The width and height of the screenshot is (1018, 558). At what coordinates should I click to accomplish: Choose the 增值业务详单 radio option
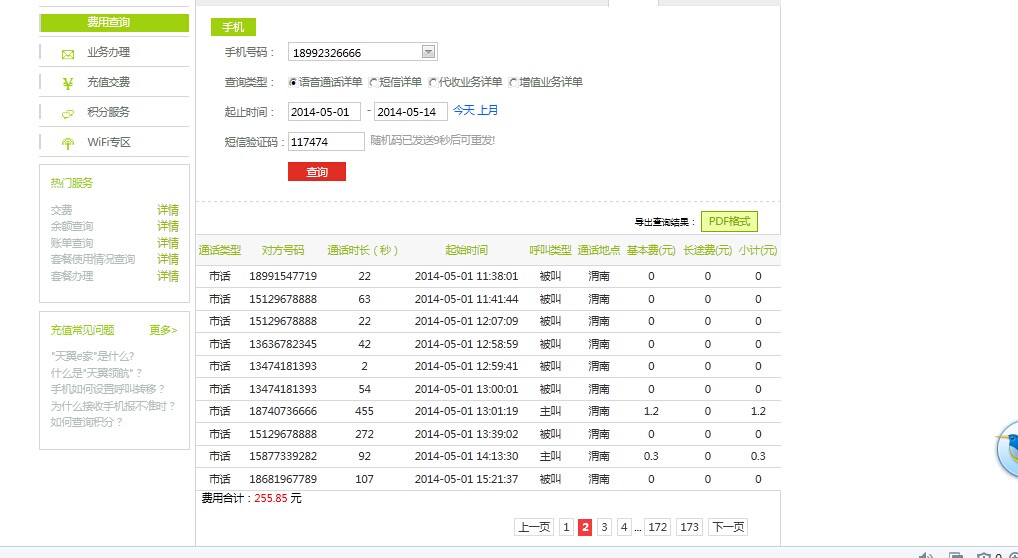click(513, 82)
